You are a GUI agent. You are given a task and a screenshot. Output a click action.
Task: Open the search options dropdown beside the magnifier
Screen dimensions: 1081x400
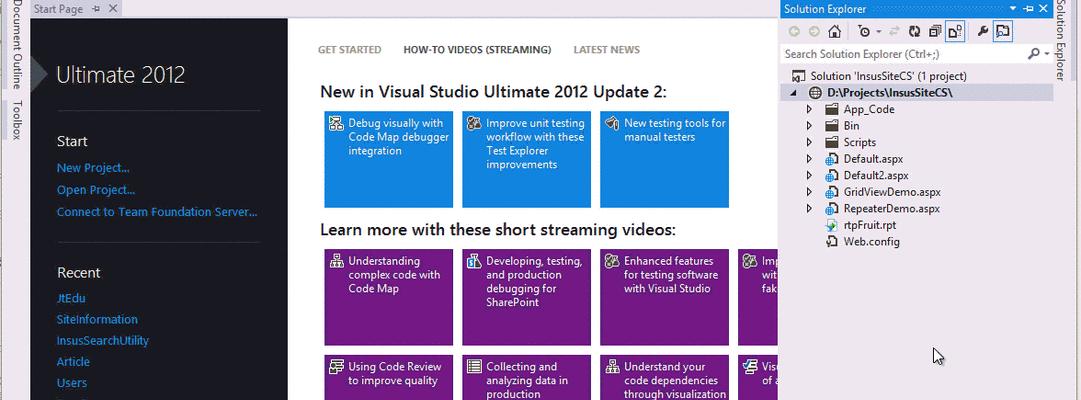[x=1047, y=54]
